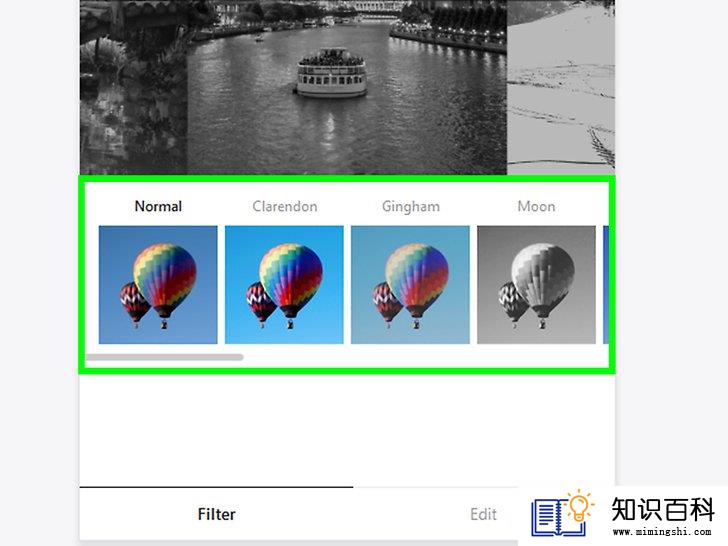Image resolution: width=728 pixels, height=546 pixels.
Task: Click the snowy image right of preview
Action: coord(561,87)
